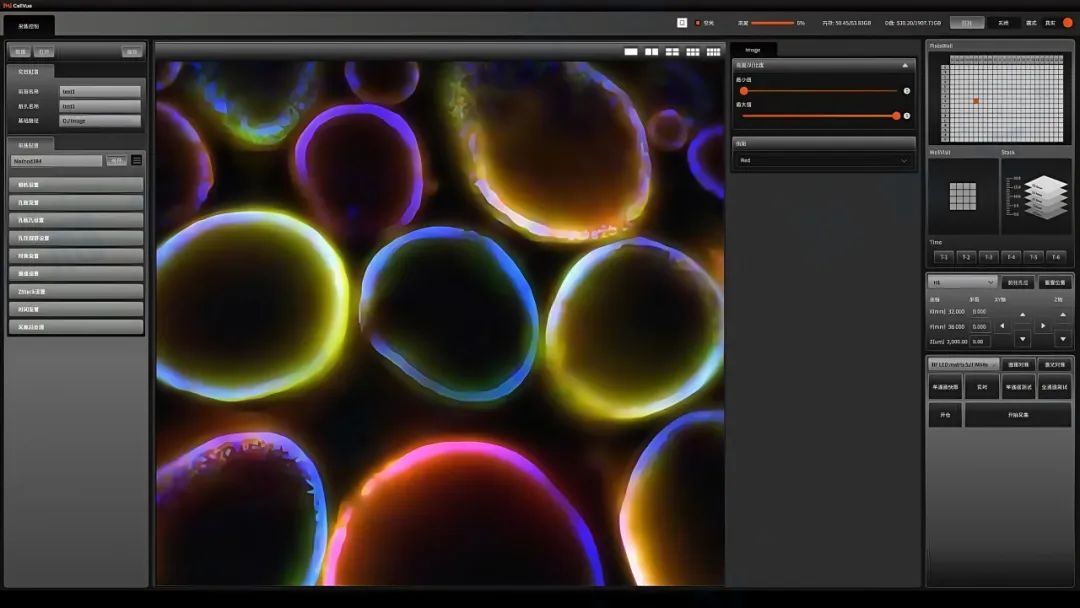Image resolution: width=1080 pixels, height=608 pixels.
Task: Choose the four-pane grid view layout
Action: [672, 52]
